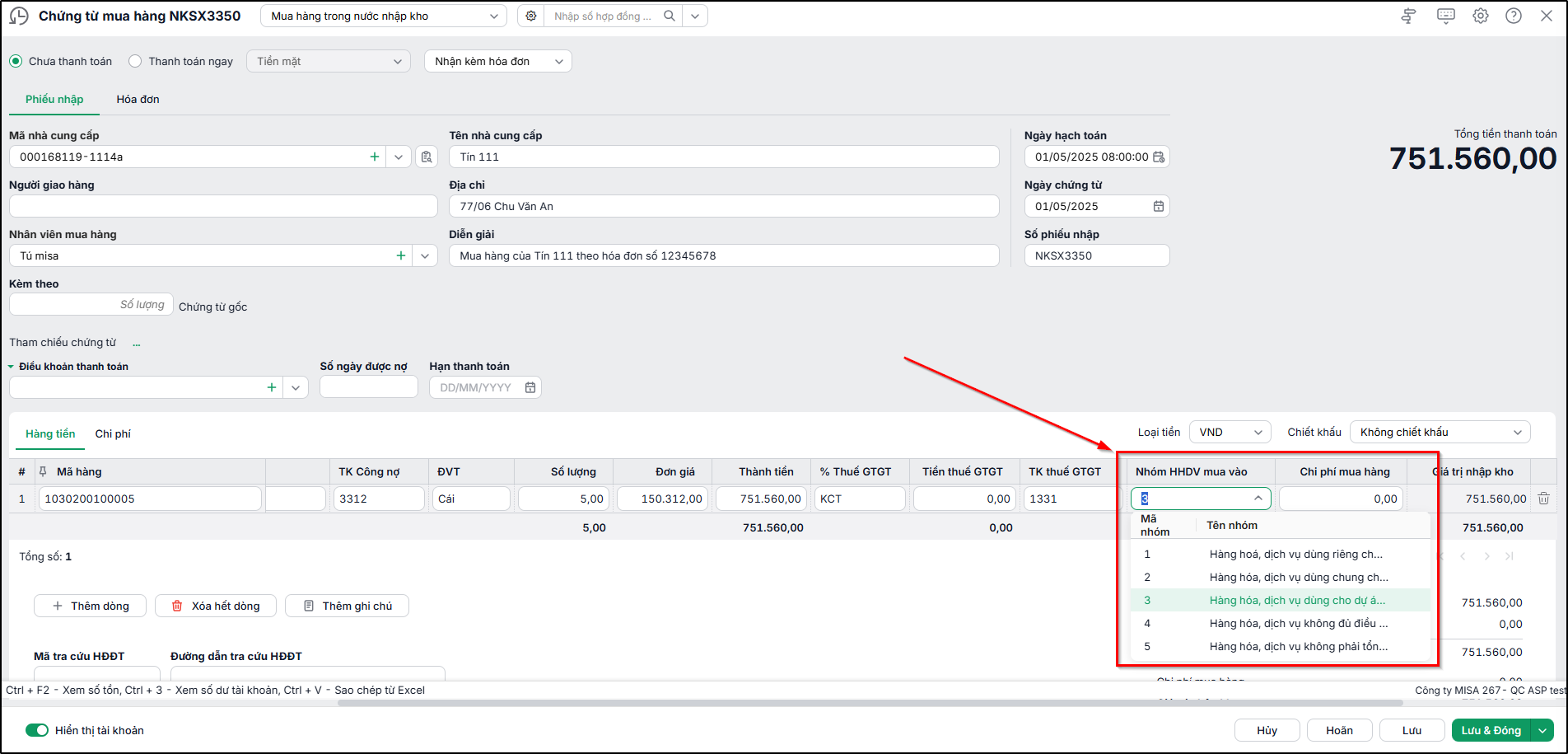Open the Tiền mặt payment method dropdown

(x=329, y=61)
